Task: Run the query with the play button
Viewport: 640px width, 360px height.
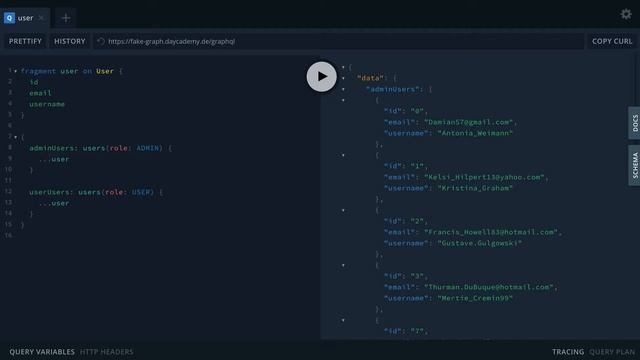Action: point(322,77)
